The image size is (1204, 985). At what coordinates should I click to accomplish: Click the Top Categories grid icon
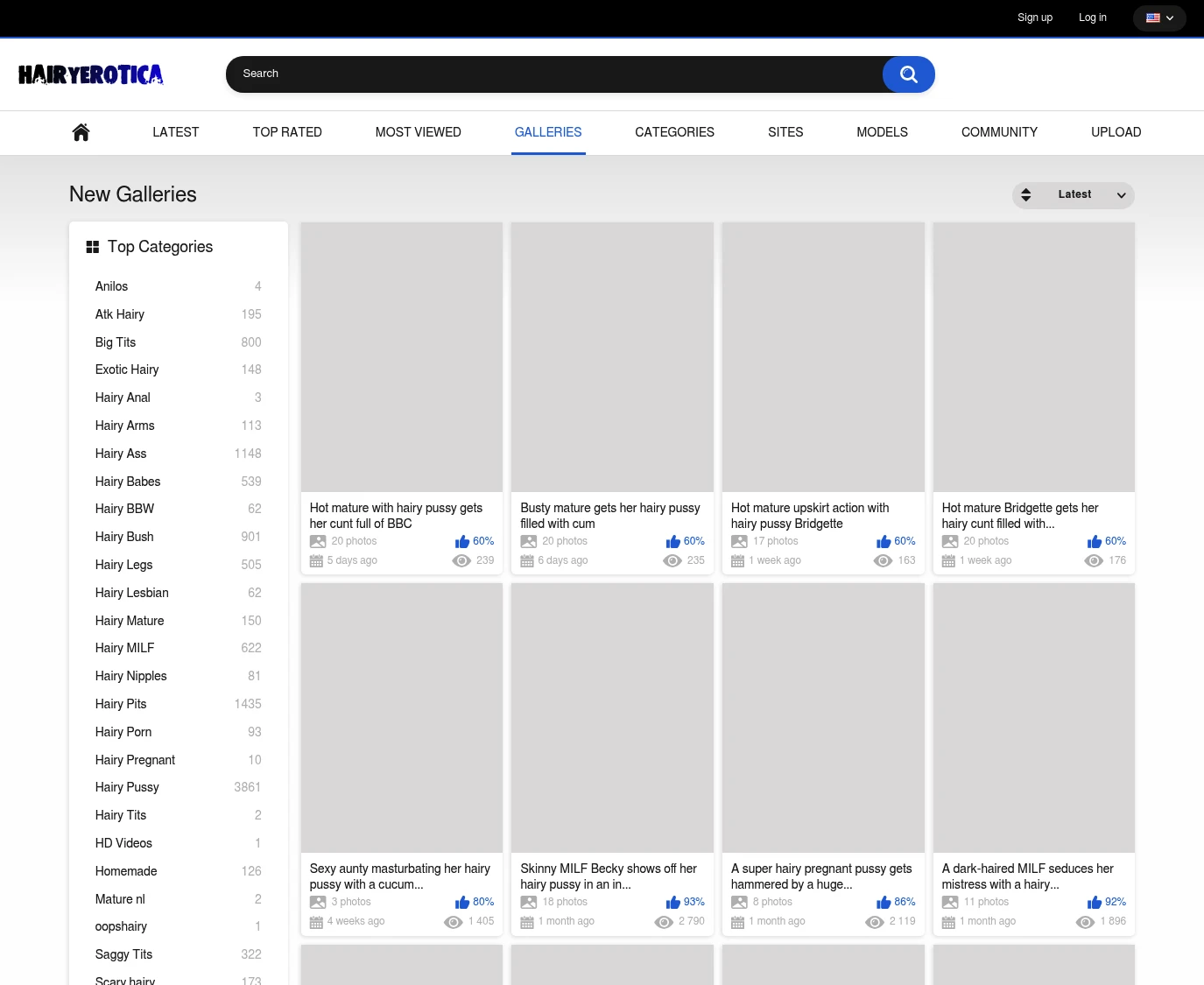[x=92, y=247]
